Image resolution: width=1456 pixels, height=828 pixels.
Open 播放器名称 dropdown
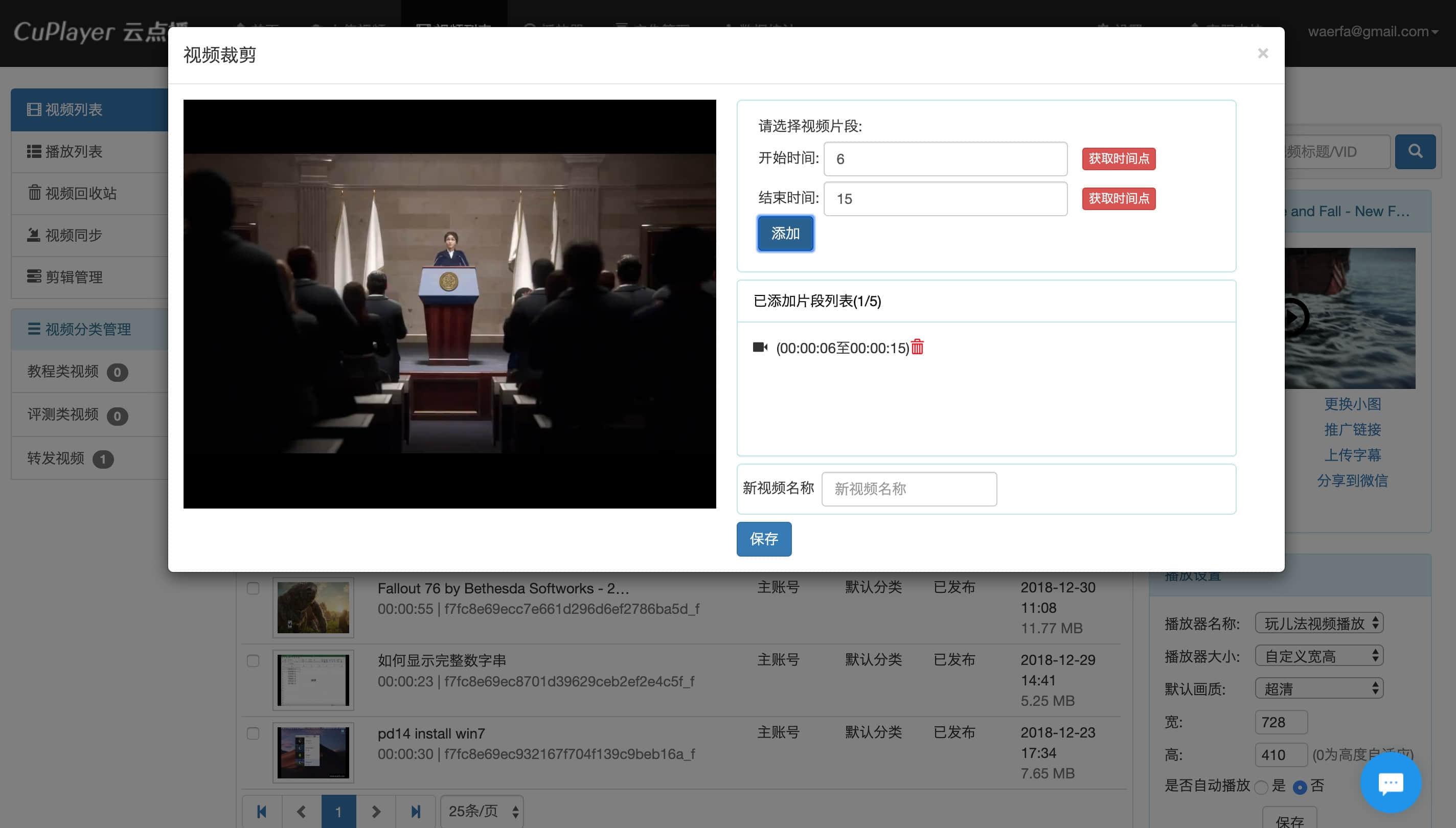pyautogui.click(x=1319, y=623)
